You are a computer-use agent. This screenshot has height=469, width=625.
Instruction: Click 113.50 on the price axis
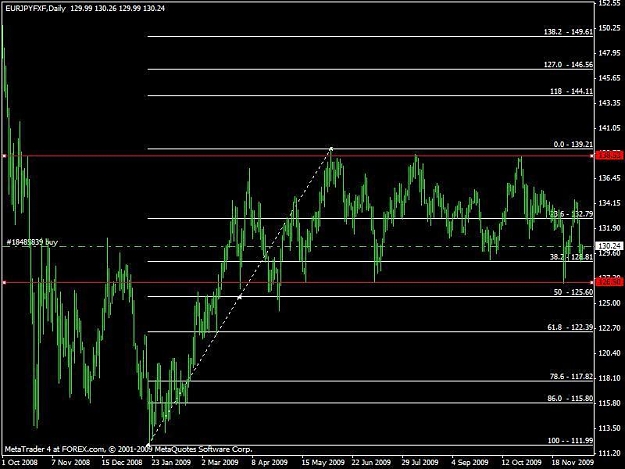coord(609,428)
